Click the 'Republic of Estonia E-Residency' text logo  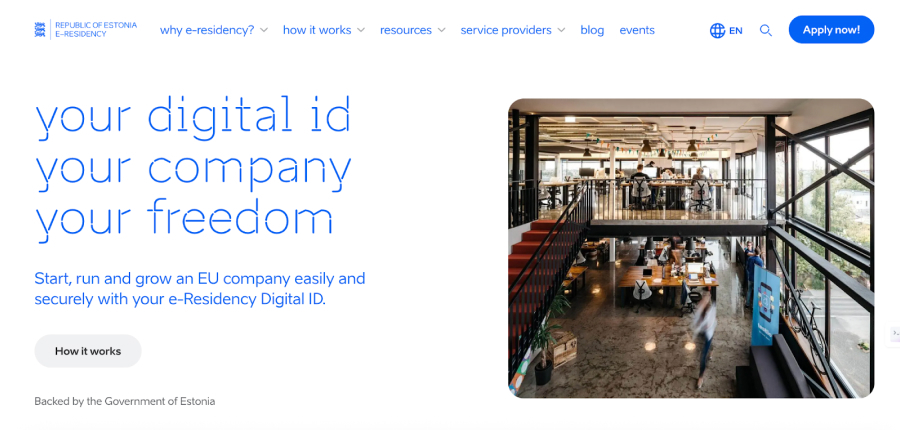pos(96,30)
